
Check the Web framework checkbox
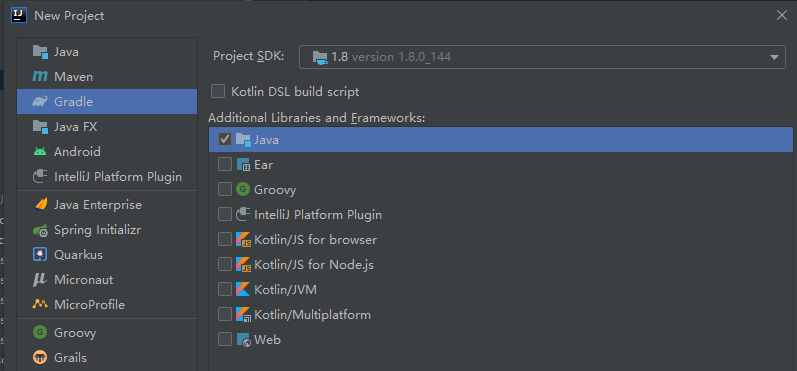(225, 339)
